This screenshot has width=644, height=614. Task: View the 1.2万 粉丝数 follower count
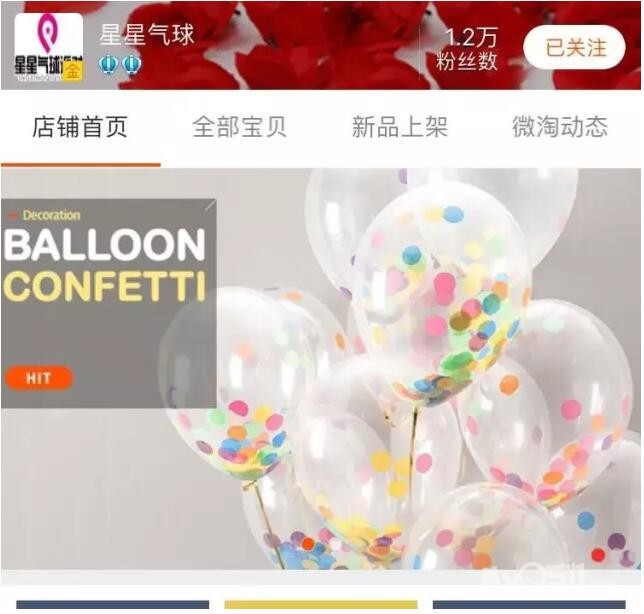coord(467,49)
